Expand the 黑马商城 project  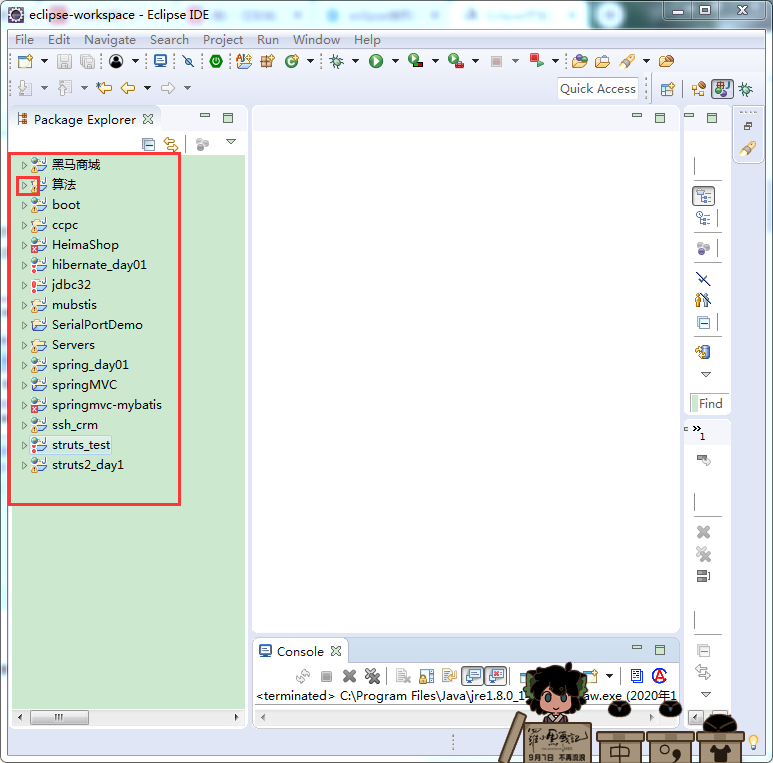click(24, 165)
